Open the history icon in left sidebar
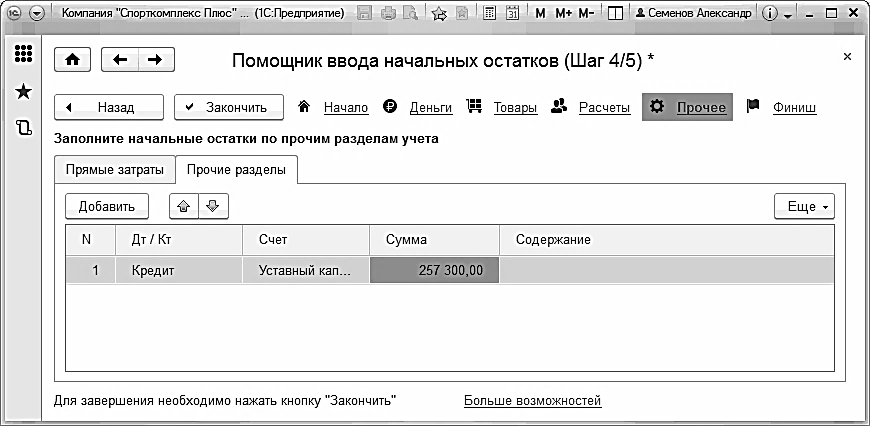Viewport: 870px width, 426px height. [23, 128]
